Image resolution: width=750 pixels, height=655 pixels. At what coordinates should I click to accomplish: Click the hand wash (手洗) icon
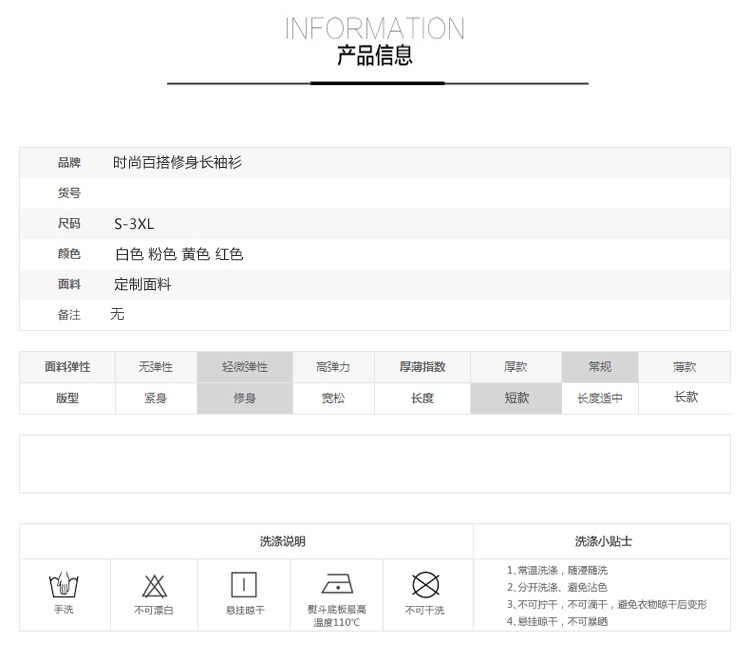(x=63, y=585)
